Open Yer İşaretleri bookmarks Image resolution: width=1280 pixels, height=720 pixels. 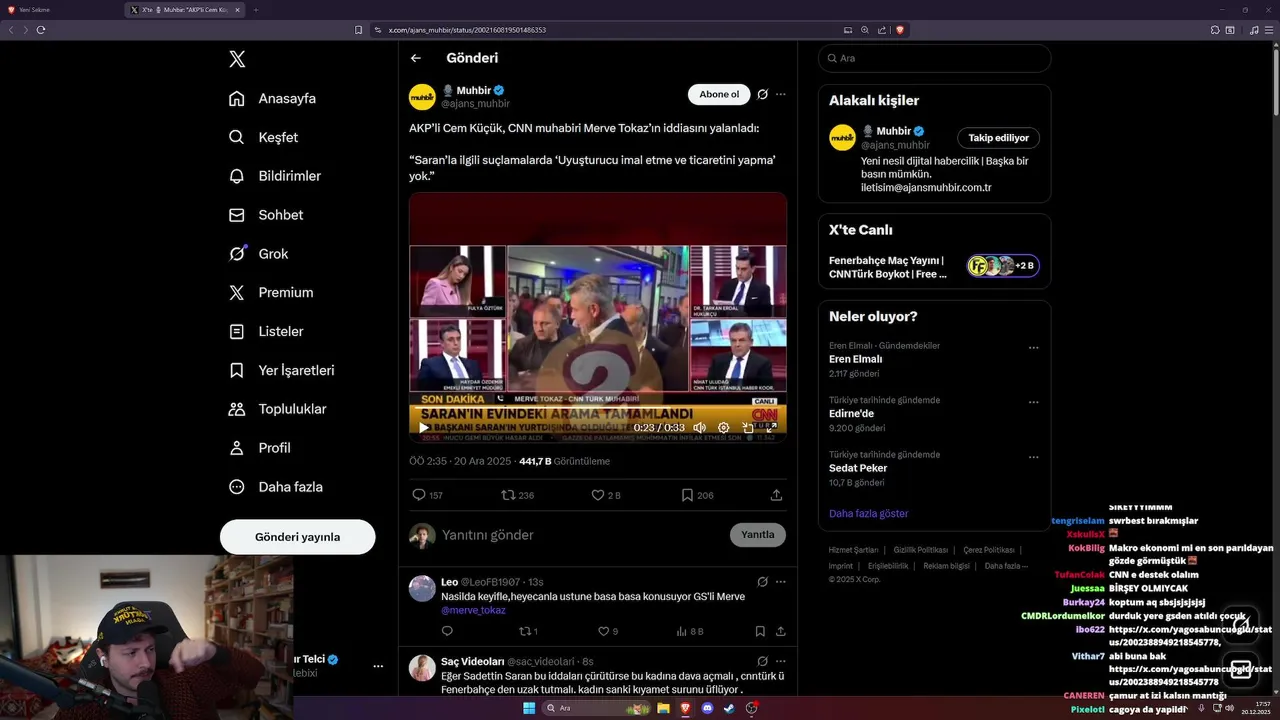tap(281, 370)
